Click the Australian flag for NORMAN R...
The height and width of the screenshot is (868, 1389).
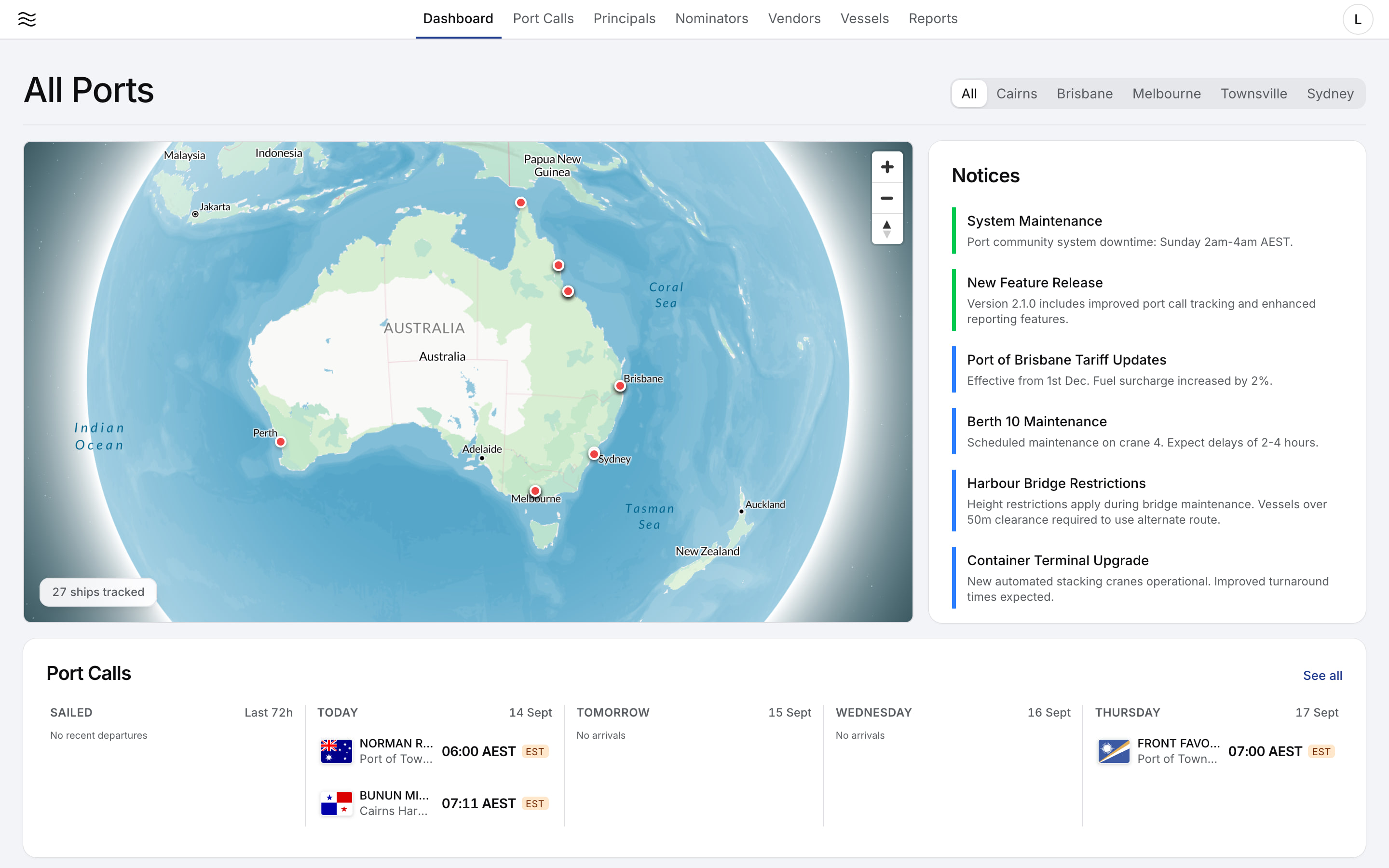[x=336, y=751]
